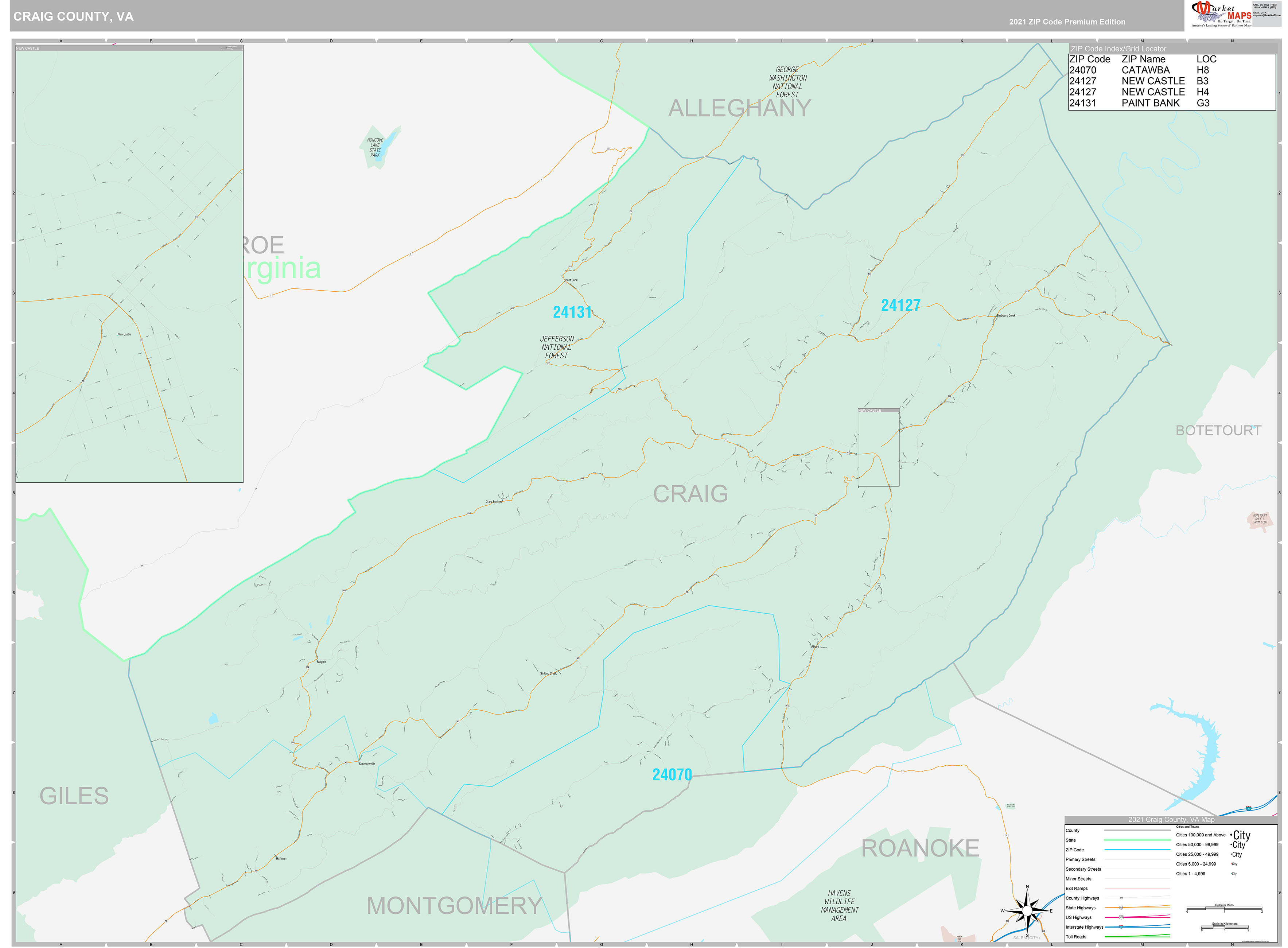Click the State Highways oval icon in legend
Viewport: 1288px width, 948px height.
[x=1121, y=908]
